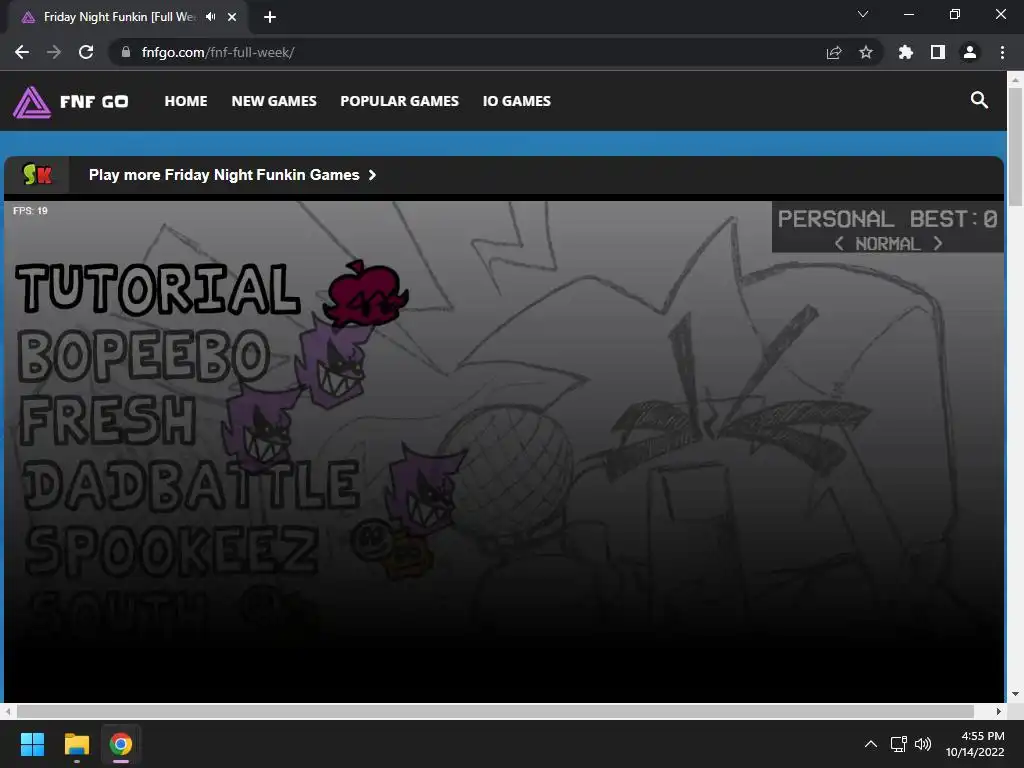The image size is (1024, 768).
Task: Click the NORMAL difficulty label
Action: 888,244
